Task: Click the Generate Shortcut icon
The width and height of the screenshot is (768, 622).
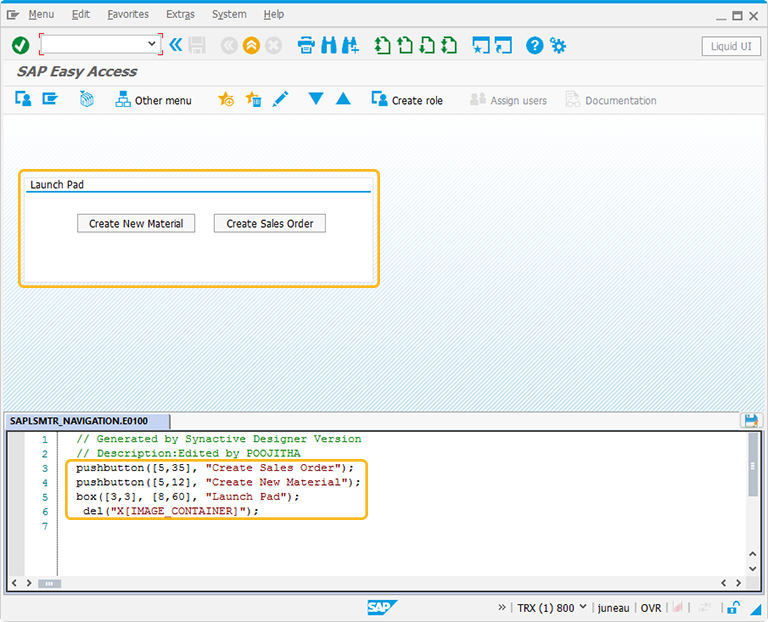Action: coord(503,45)
